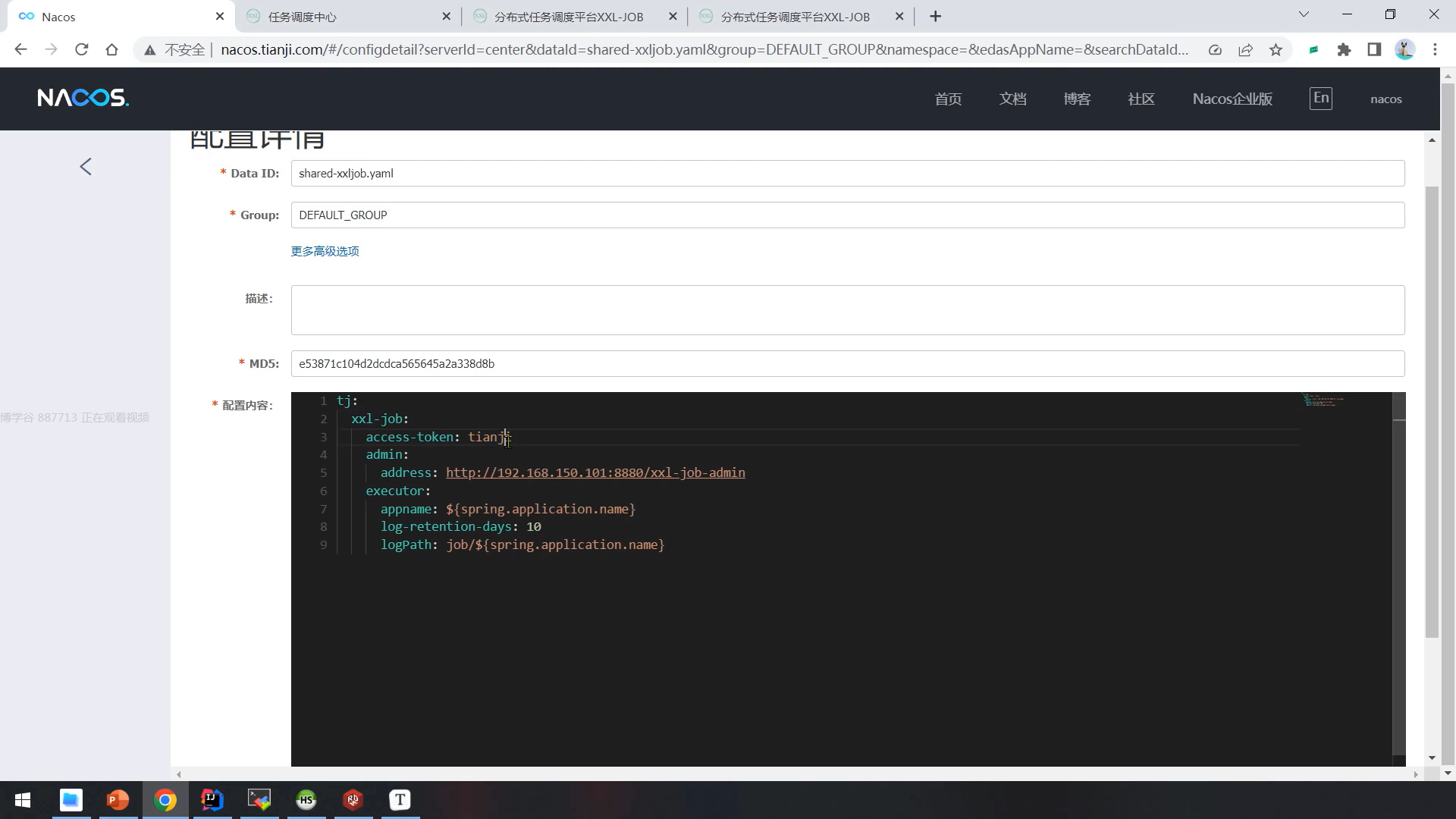Reload the page with refresh icon
Image resolution: width=1456 pixels, height=819 pixels.
(82, 49)
